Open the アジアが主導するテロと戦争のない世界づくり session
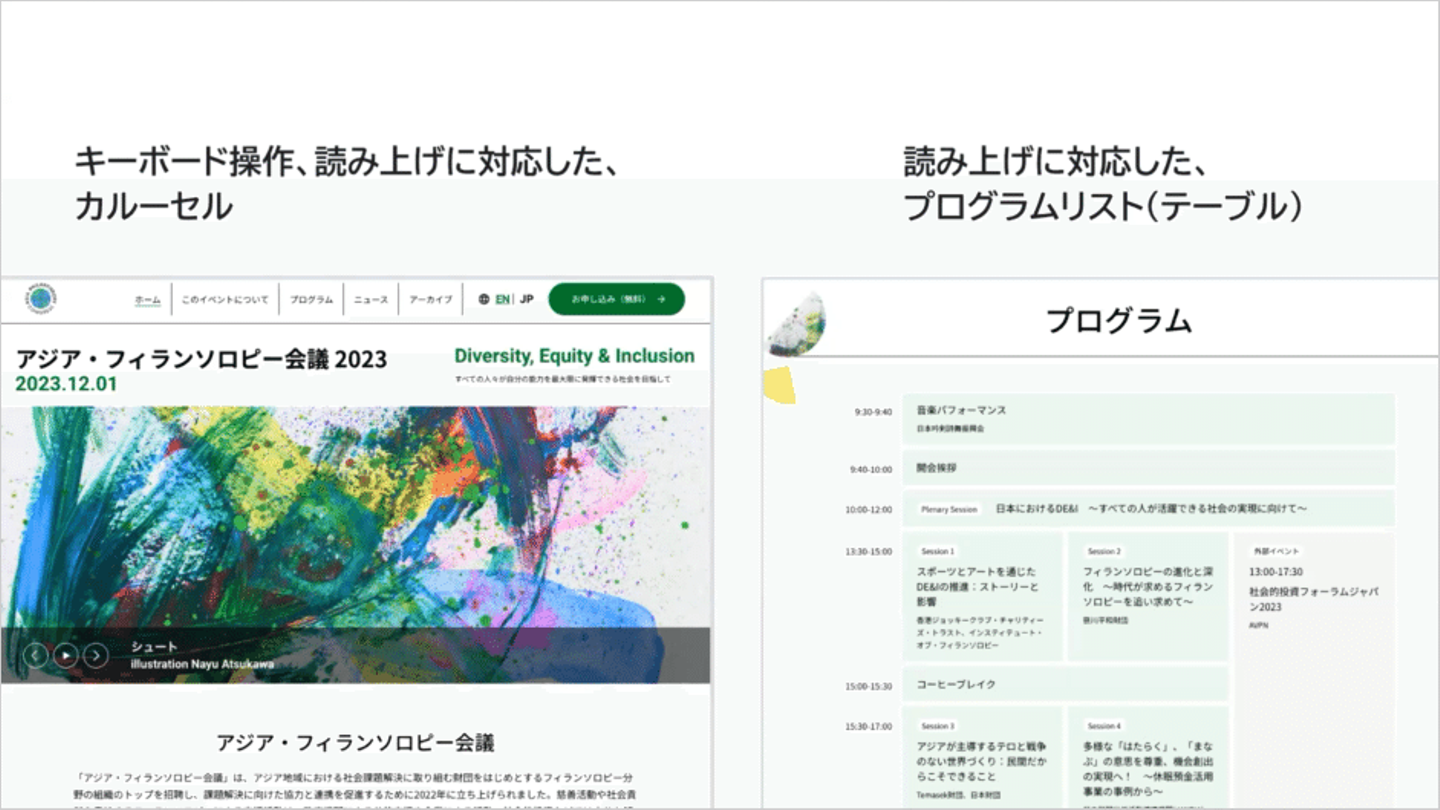The image size is (1440, 810). click(981, 761)
